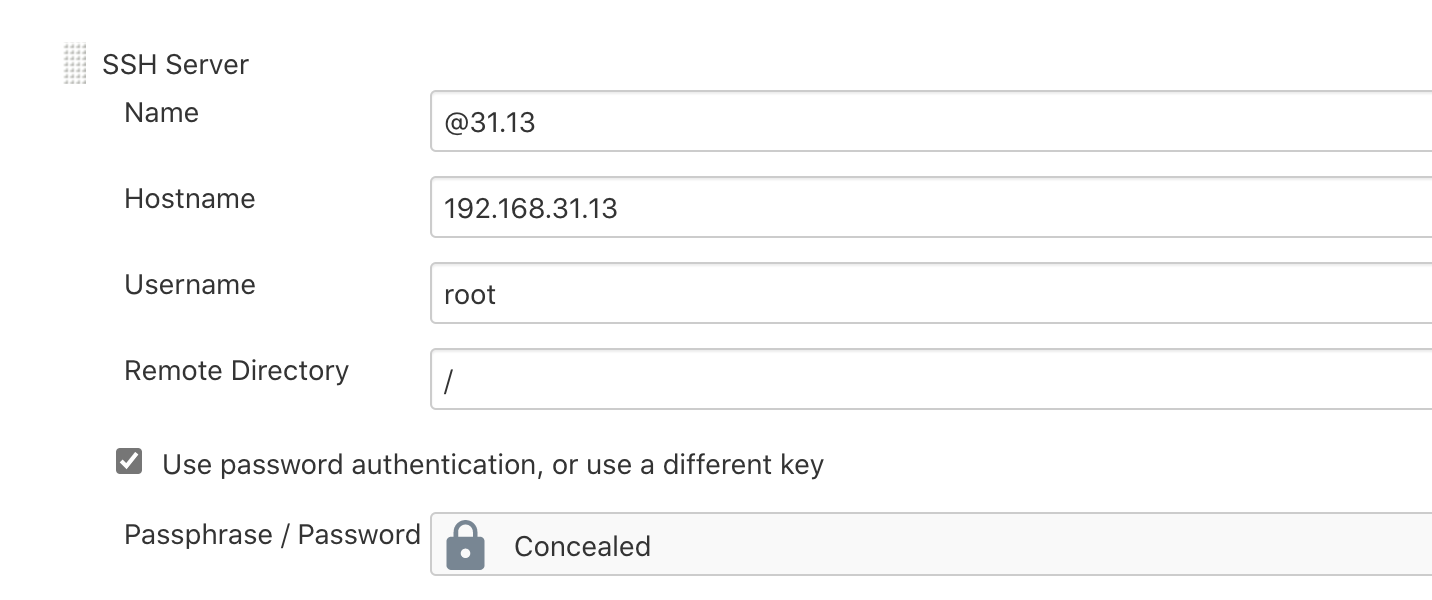
Task: Enable the different key authentication checkbox
Action: click(129, 461)
